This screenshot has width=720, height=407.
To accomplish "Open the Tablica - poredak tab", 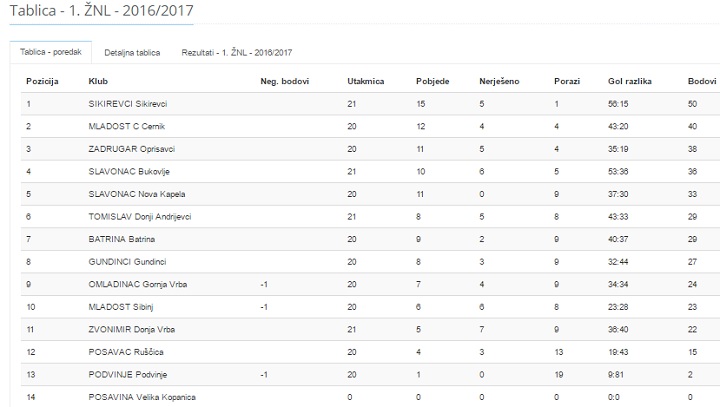I will click(x=51, y=52).
